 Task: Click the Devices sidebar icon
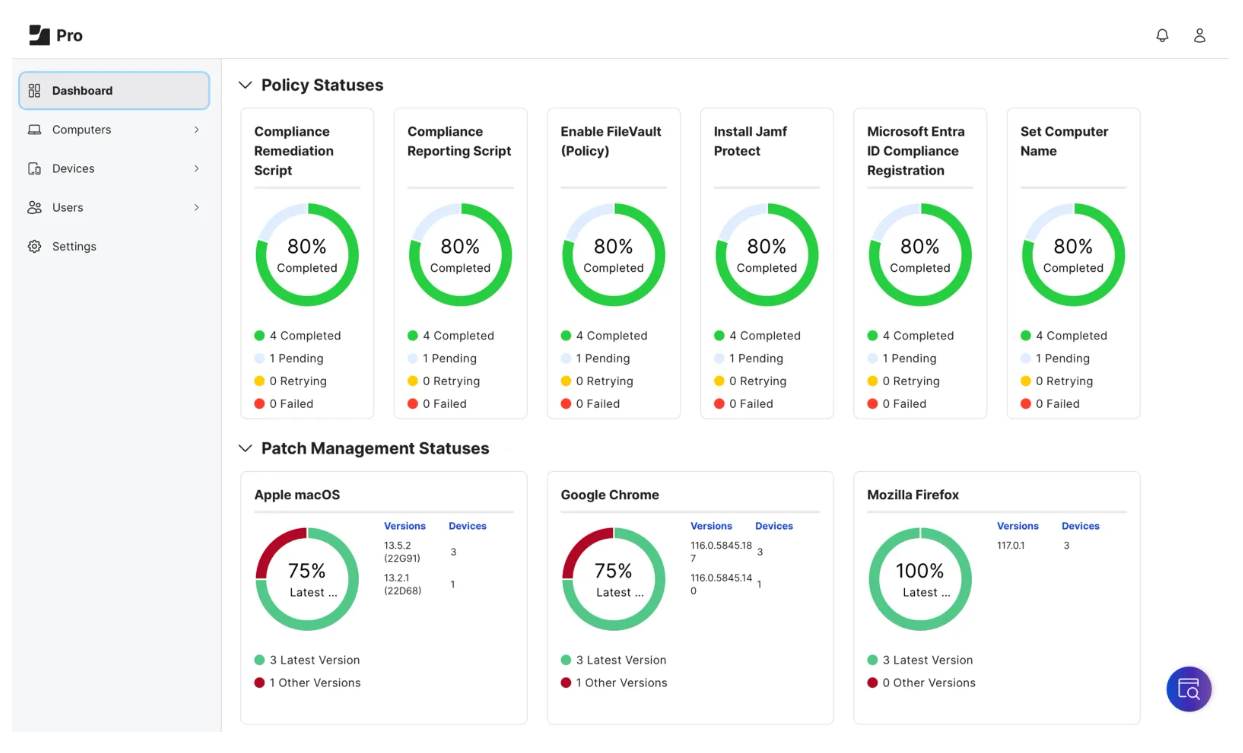coord(34,168)
